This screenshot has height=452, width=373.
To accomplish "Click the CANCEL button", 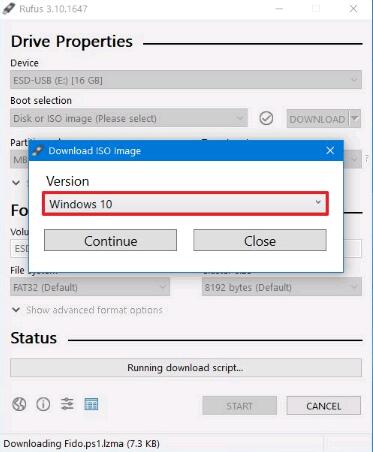I will click(323, 406).
